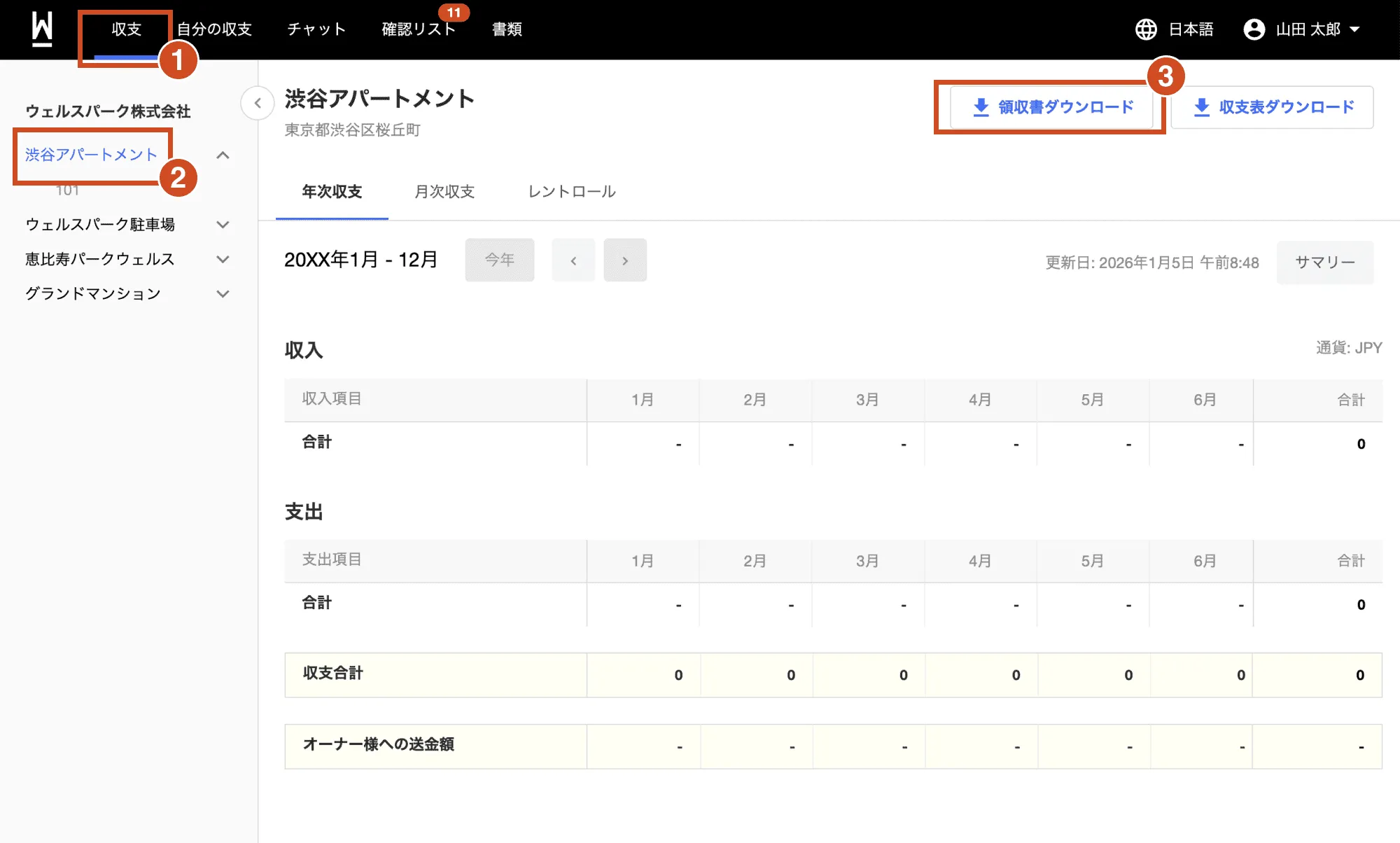Switch to the レントロール tab
The height and width of the screenshot is (843, 1400).
tap(572, 192)
